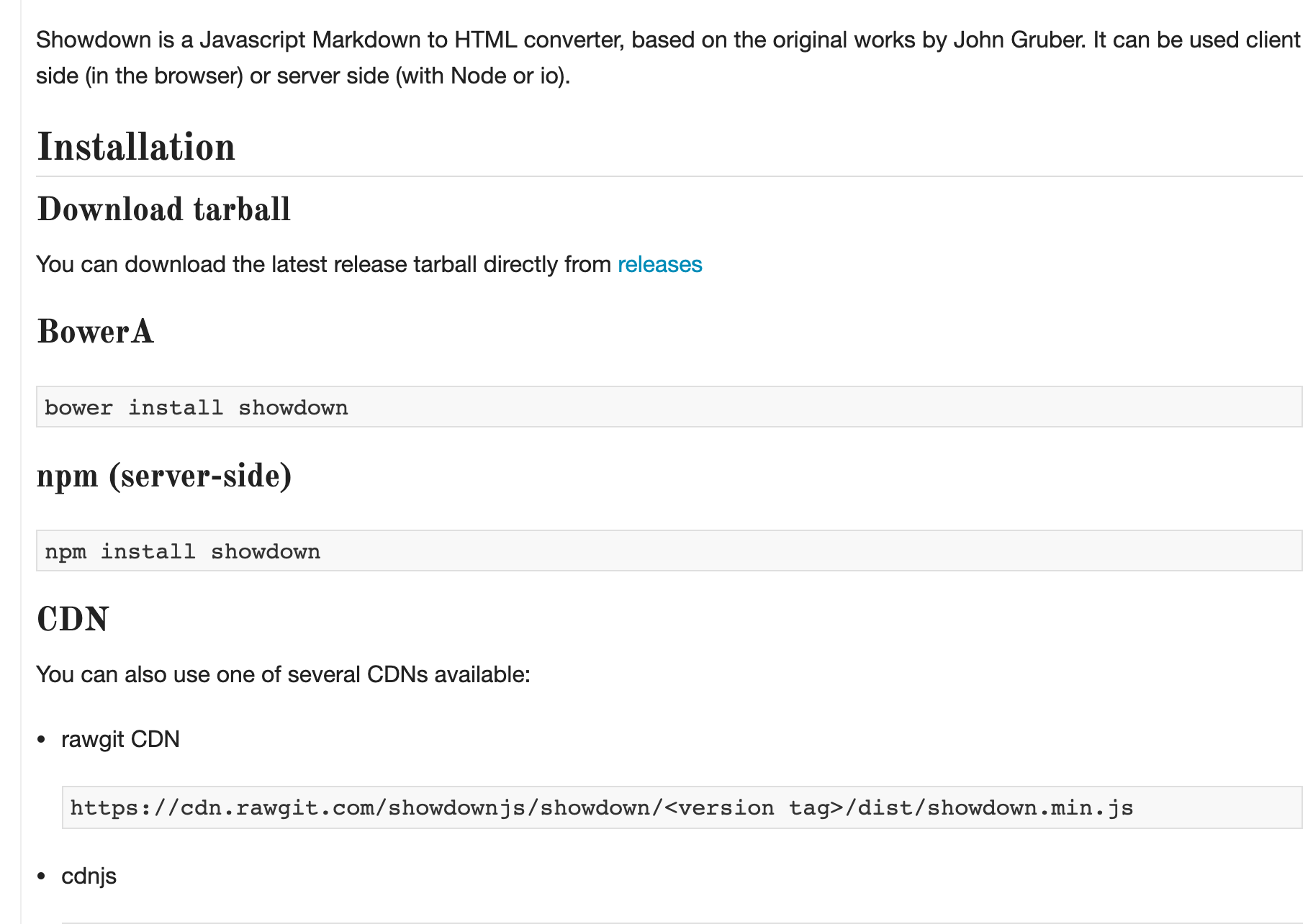This screenshot has height=924, width=1313.
Task: Click '<version tag>' in the rawgit URL
Action: [754, 808]
